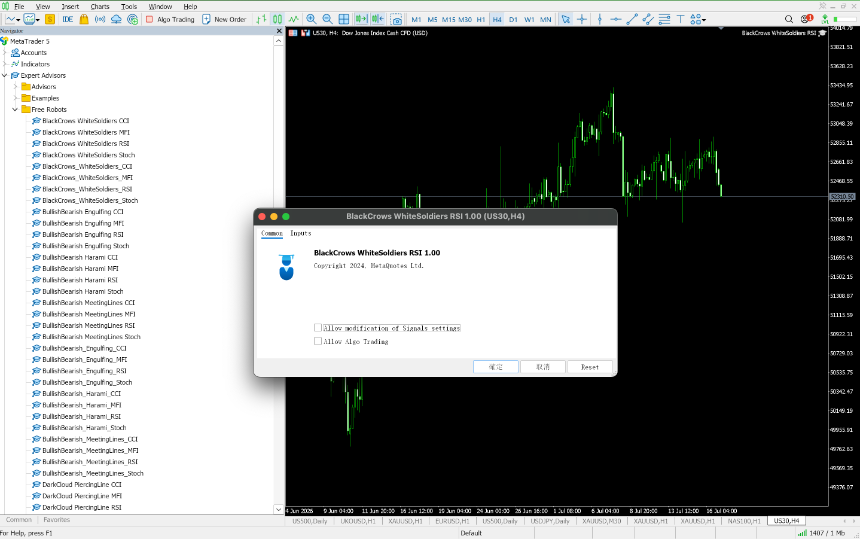Open the shapes objects dropdown arrow
860x539 pixels.
click(x=704, y=20)
